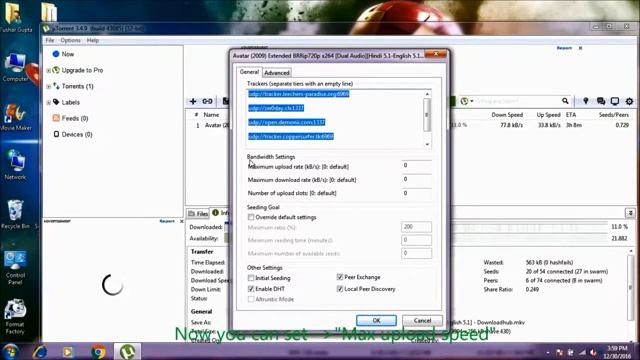640x360 pixels.
Task: Click Cancel in torrent properties dialog
Action: (x=422, y=320)
